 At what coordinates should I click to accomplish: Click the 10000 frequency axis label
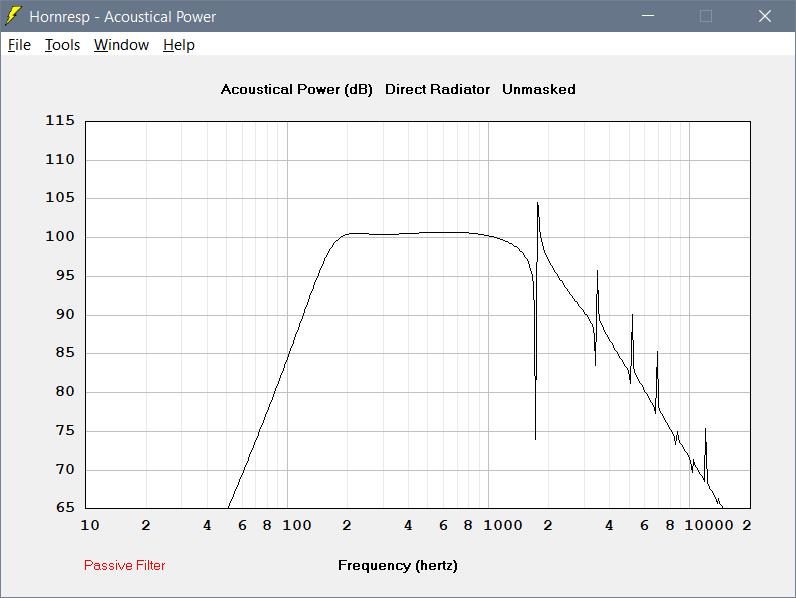(709, 525)
